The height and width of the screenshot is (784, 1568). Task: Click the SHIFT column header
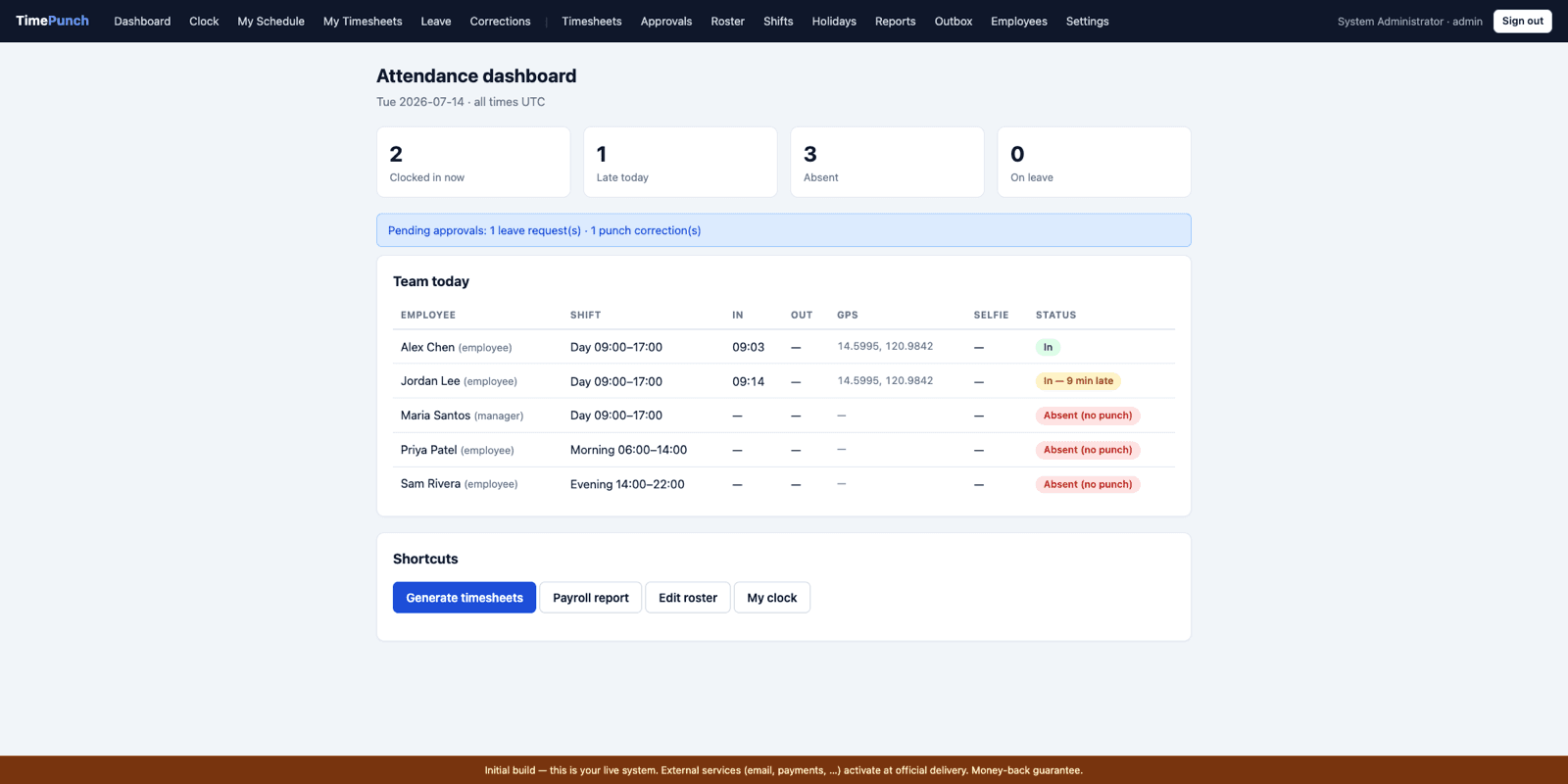[x=585, y=315]
